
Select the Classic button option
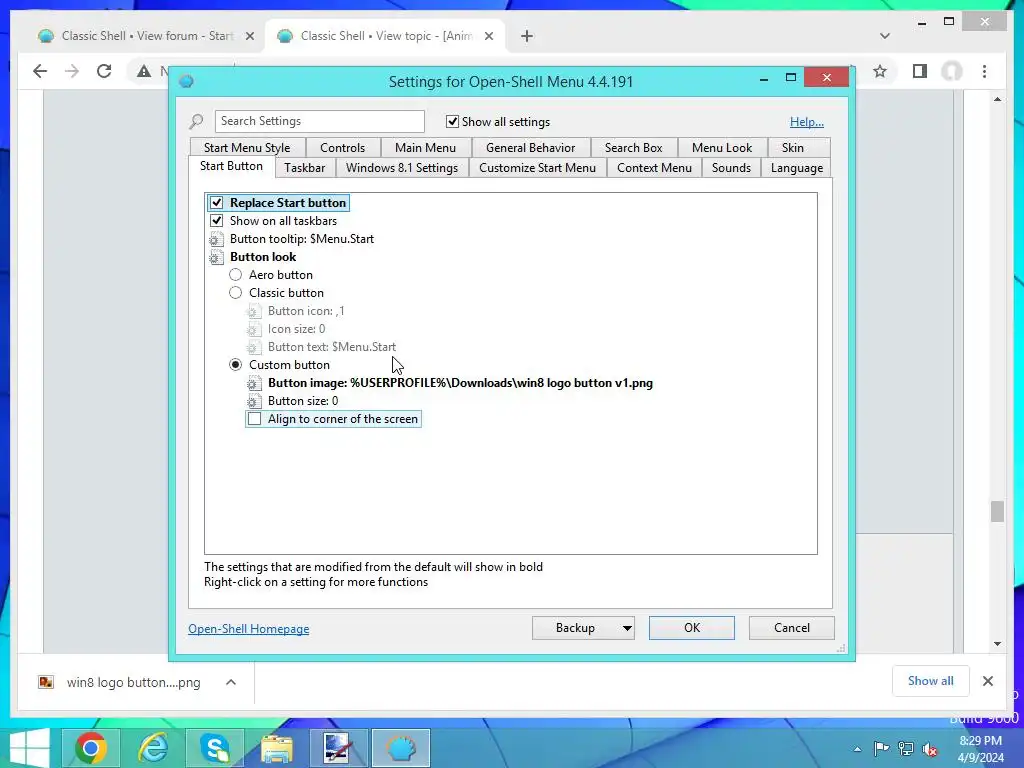[235, 293]
